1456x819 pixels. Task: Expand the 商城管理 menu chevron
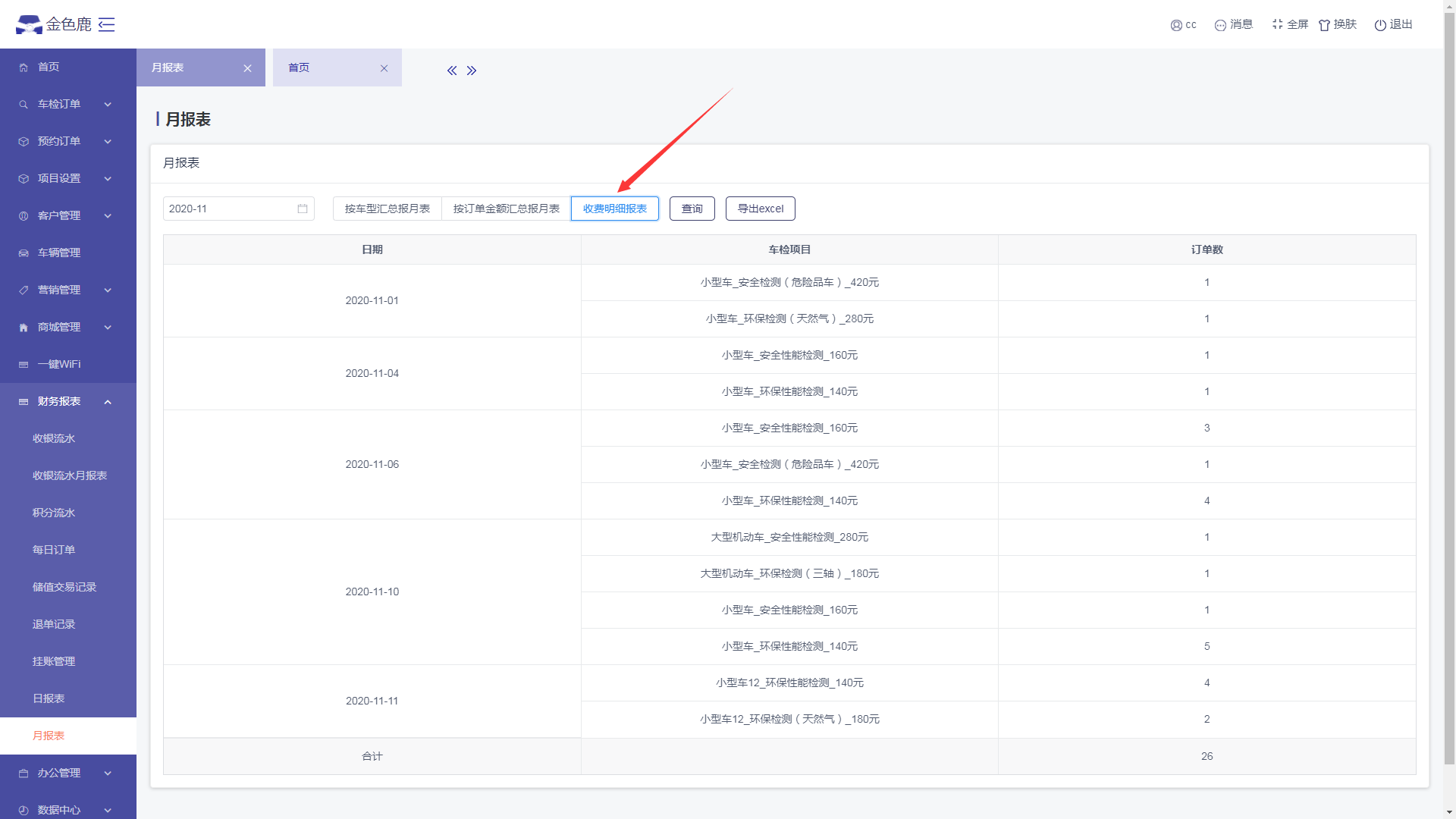pos(108,328)
